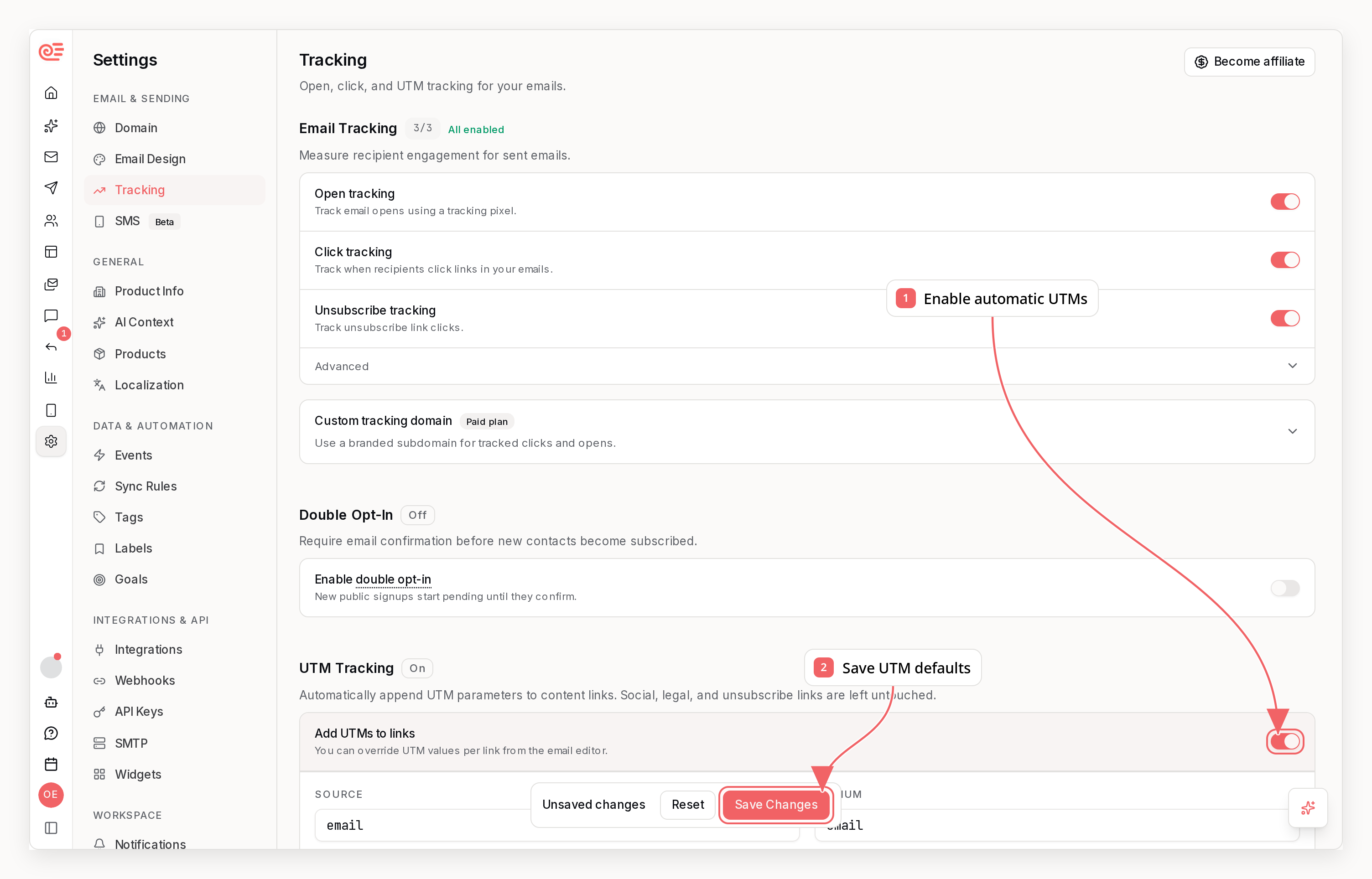Click the palette icon beside Email Design
The height and width of the screenshot is (879, 1372).
99,159
